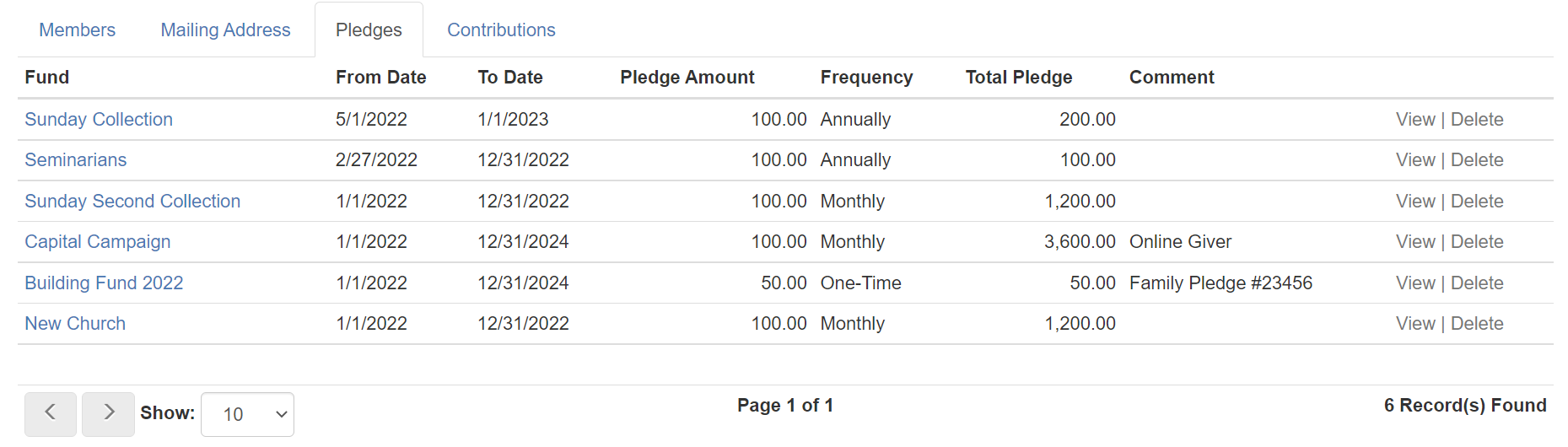Delete the Seminarians pledge
This screenshot has height=447, width=1568.
coord(1477,160)
